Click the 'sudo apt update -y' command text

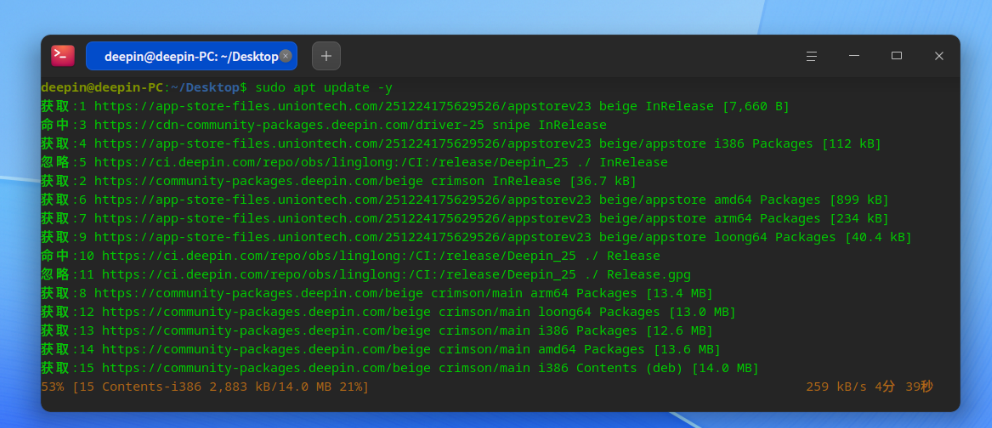tap(324, 87)
